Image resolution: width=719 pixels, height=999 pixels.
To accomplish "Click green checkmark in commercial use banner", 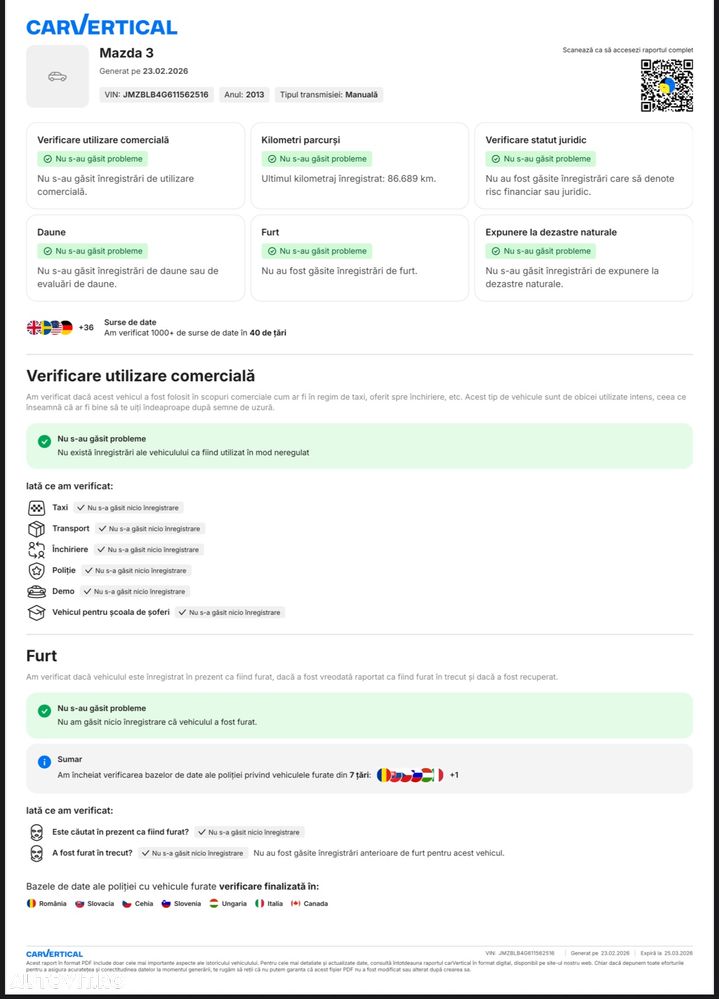I will tap(44, 441).
